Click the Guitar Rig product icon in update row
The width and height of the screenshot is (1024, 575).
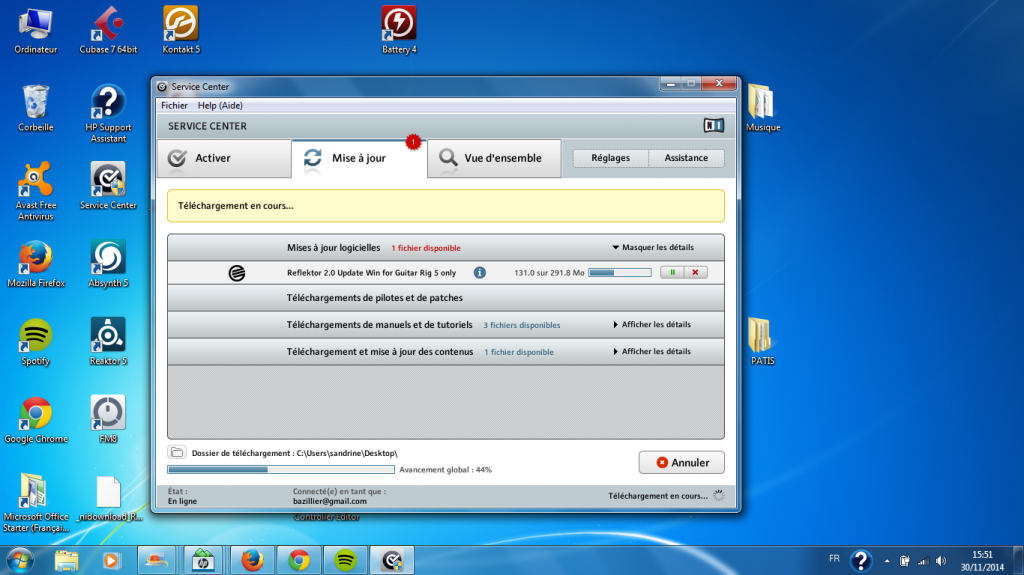[236, 272]
